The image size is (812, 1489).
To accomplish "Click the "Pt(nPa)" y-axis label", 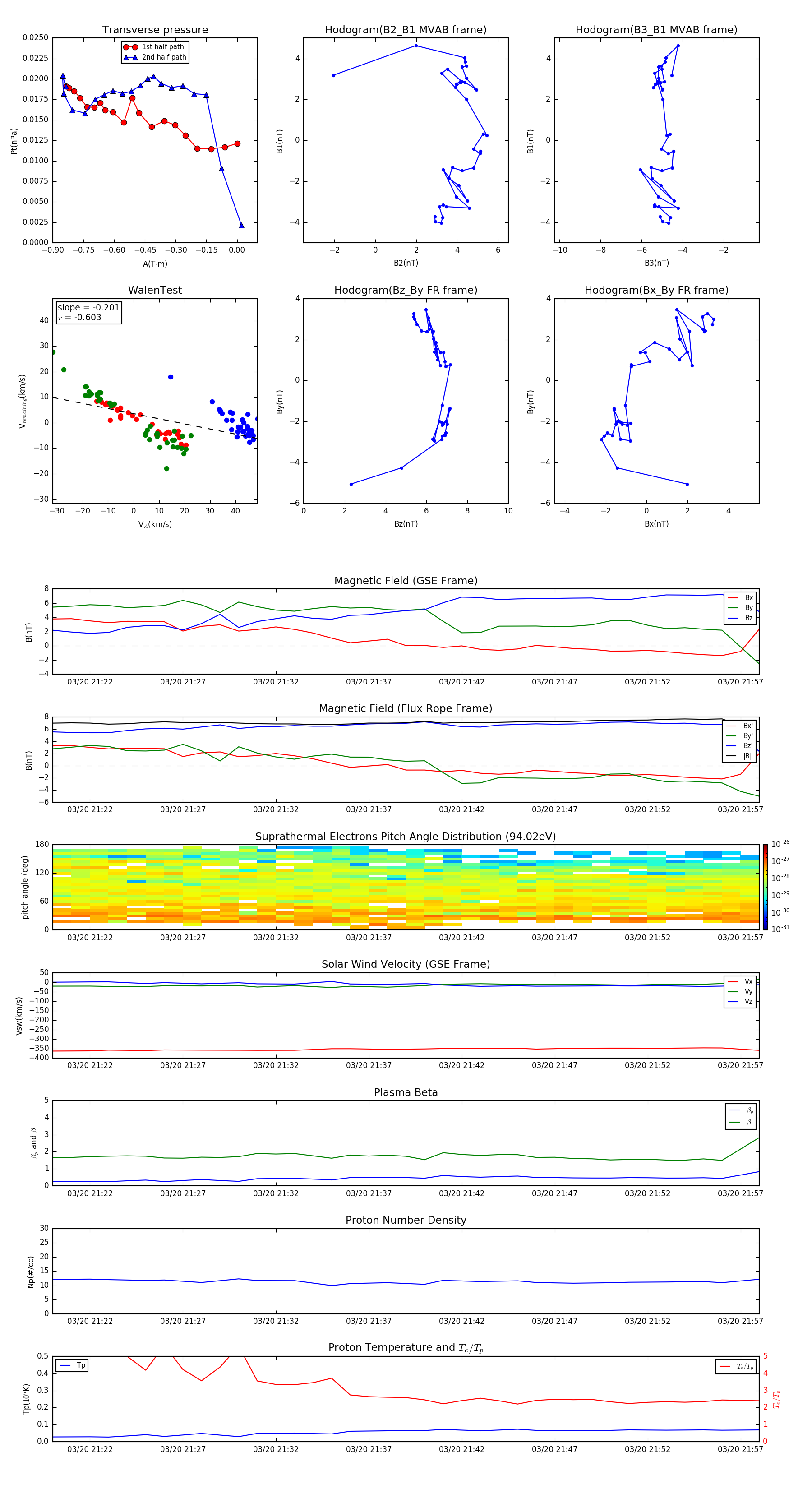I will click(14, 141).
